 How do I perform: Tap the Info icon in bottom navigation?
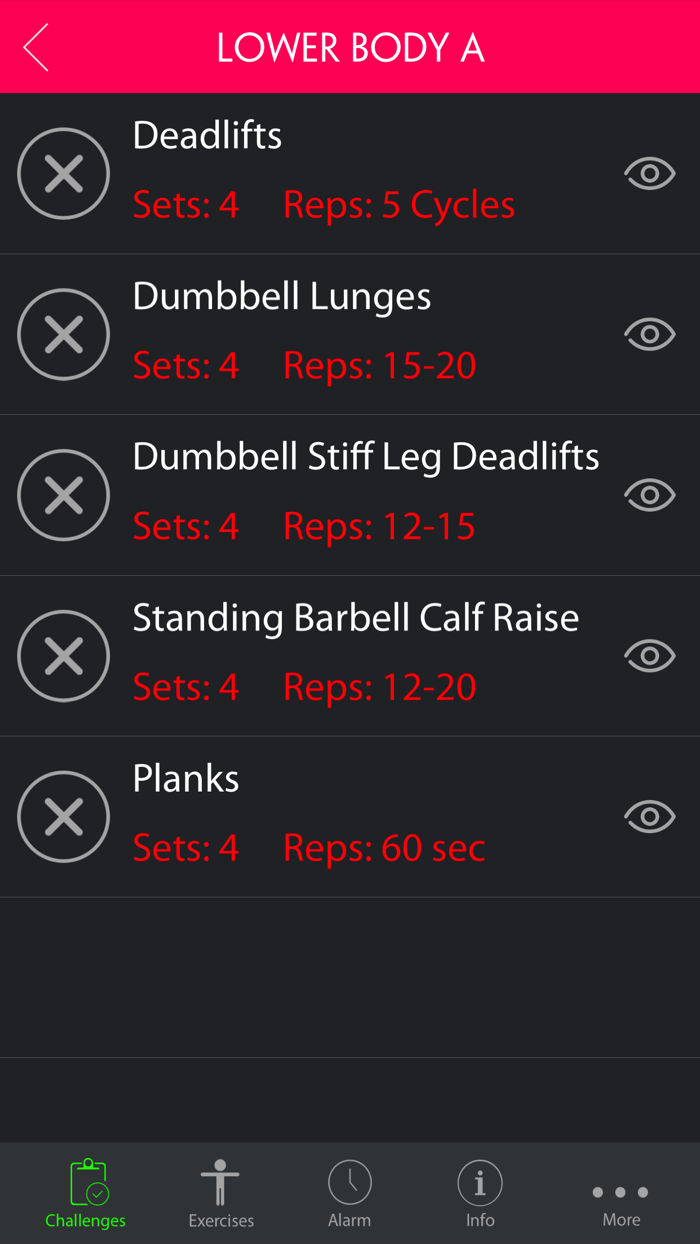(480, 1185)
